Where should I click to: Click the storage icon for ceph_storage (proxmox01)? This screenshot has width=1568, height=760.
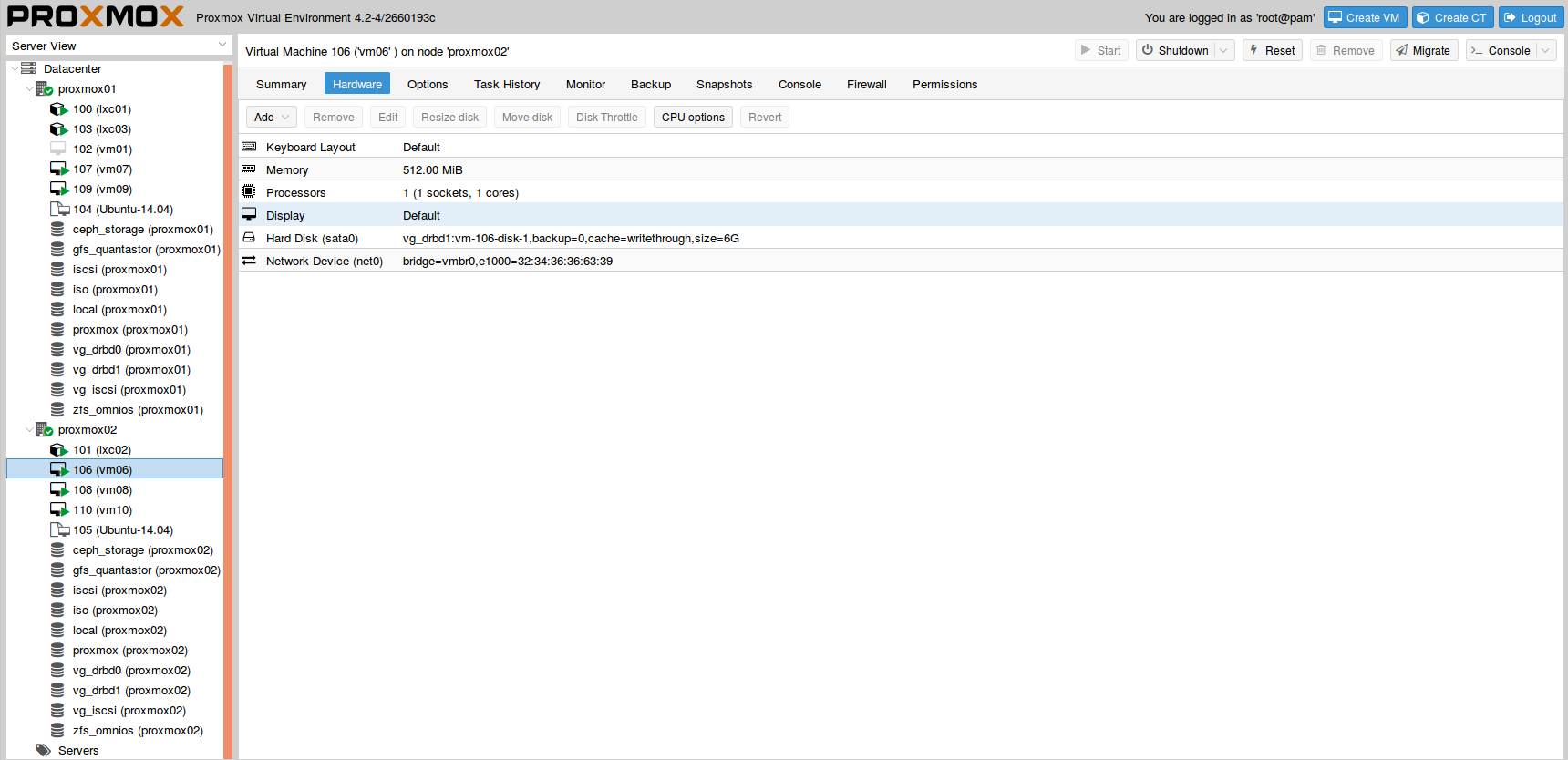[57, 230]
